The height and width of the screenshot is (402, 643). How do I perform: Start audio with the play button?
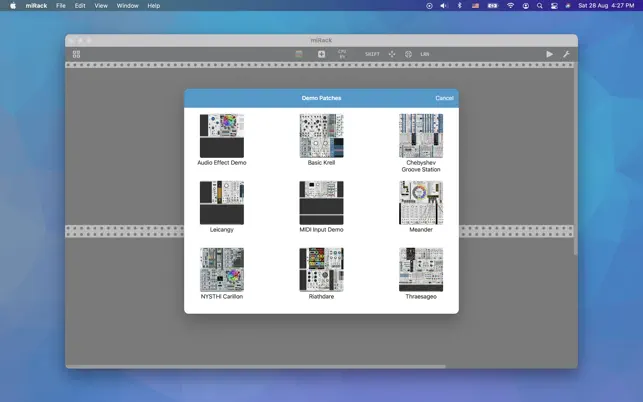(550, 54)
